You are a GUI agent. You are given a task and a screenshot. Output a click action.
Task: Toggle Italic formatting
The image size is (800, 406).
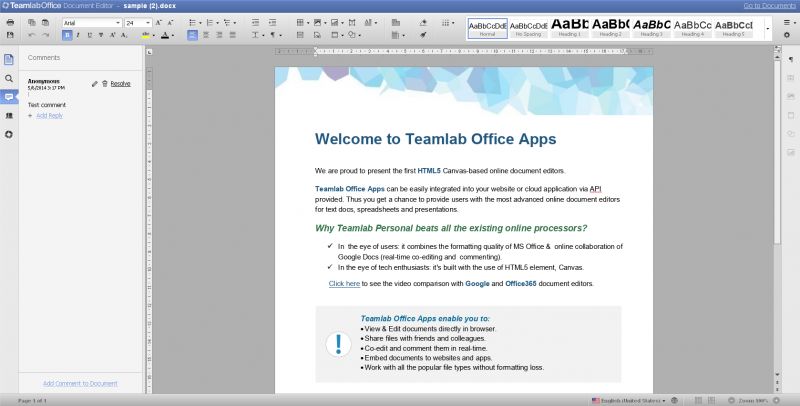pyautogui.click(x=78, y=35)
